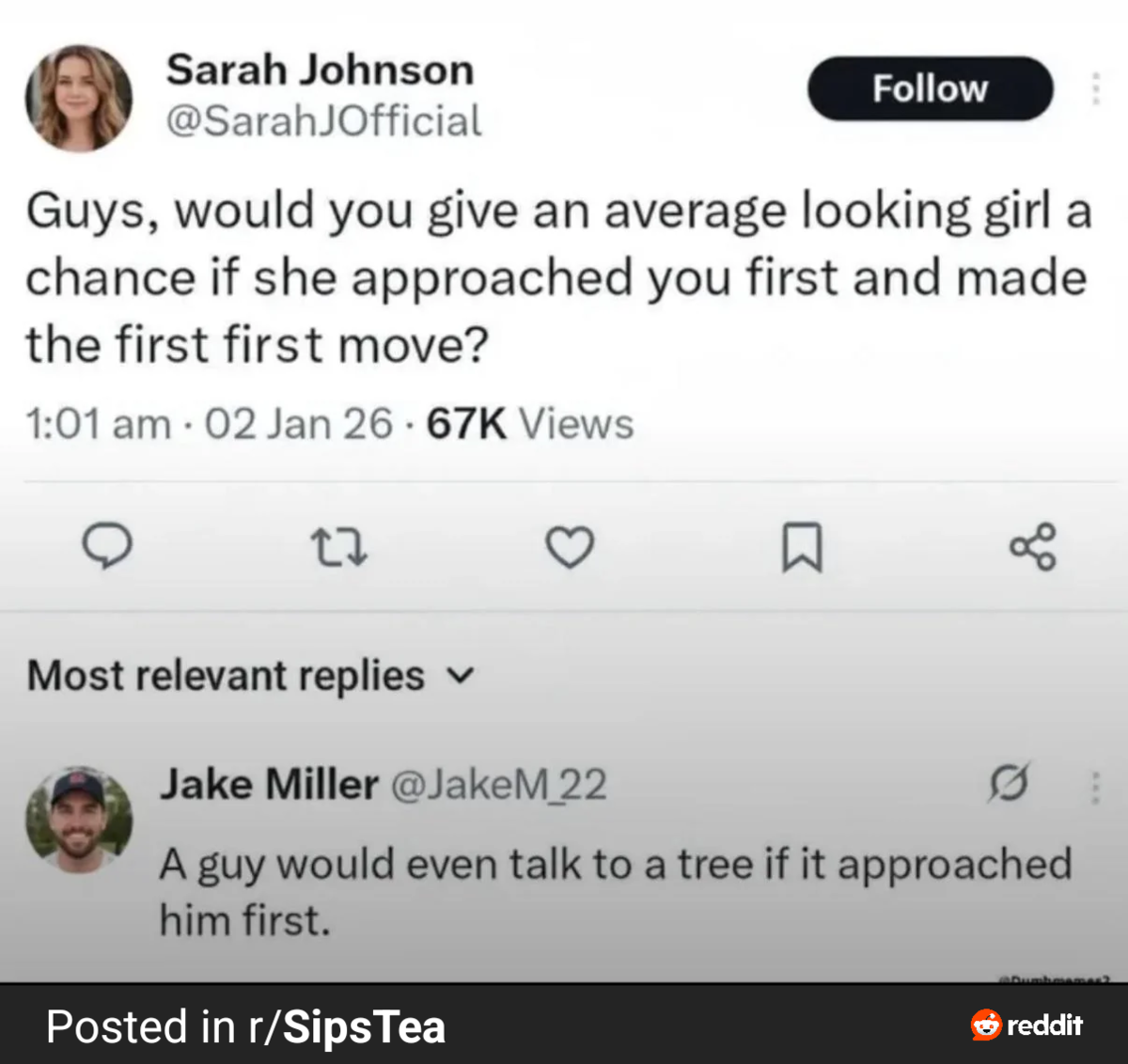Open the @JakeM_22 handle link

498,785
